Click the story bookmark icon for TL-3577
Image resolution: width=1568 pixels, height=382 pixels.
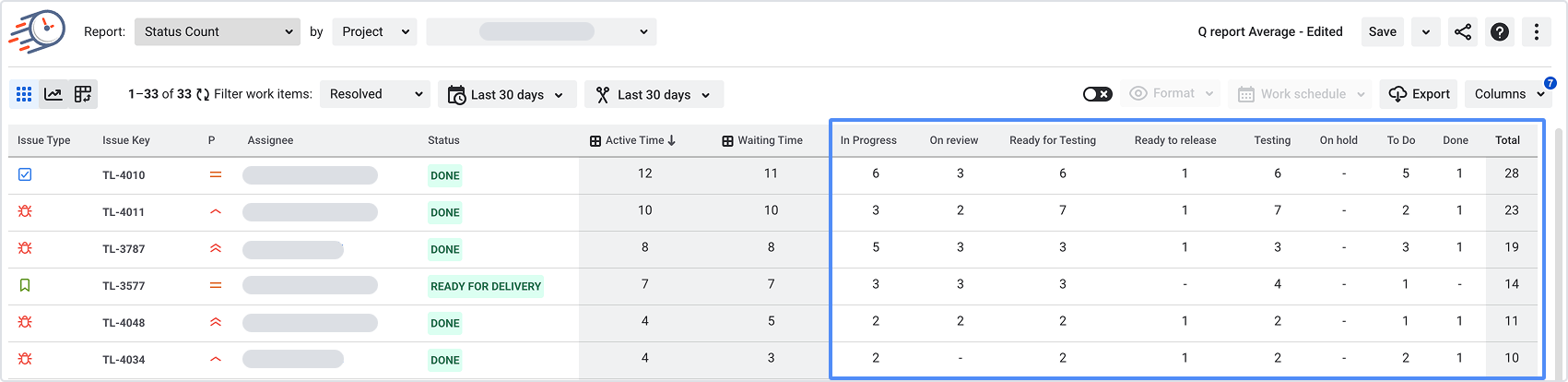coord(25,285)
